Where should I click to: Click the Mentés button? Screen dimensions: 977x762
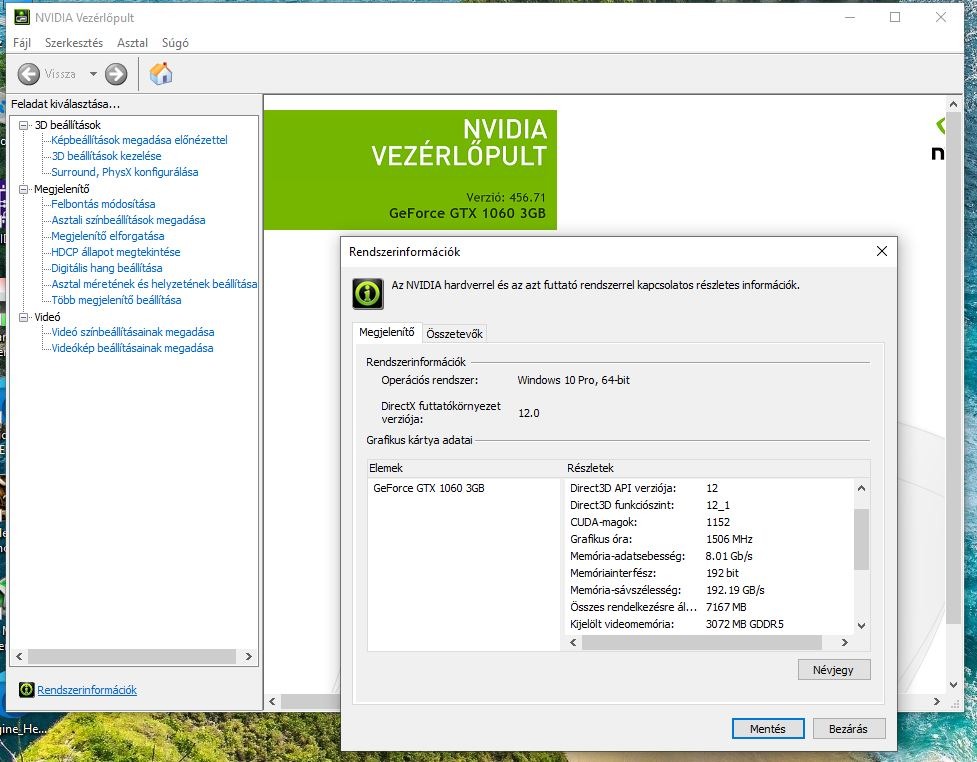tap(768, 728)
